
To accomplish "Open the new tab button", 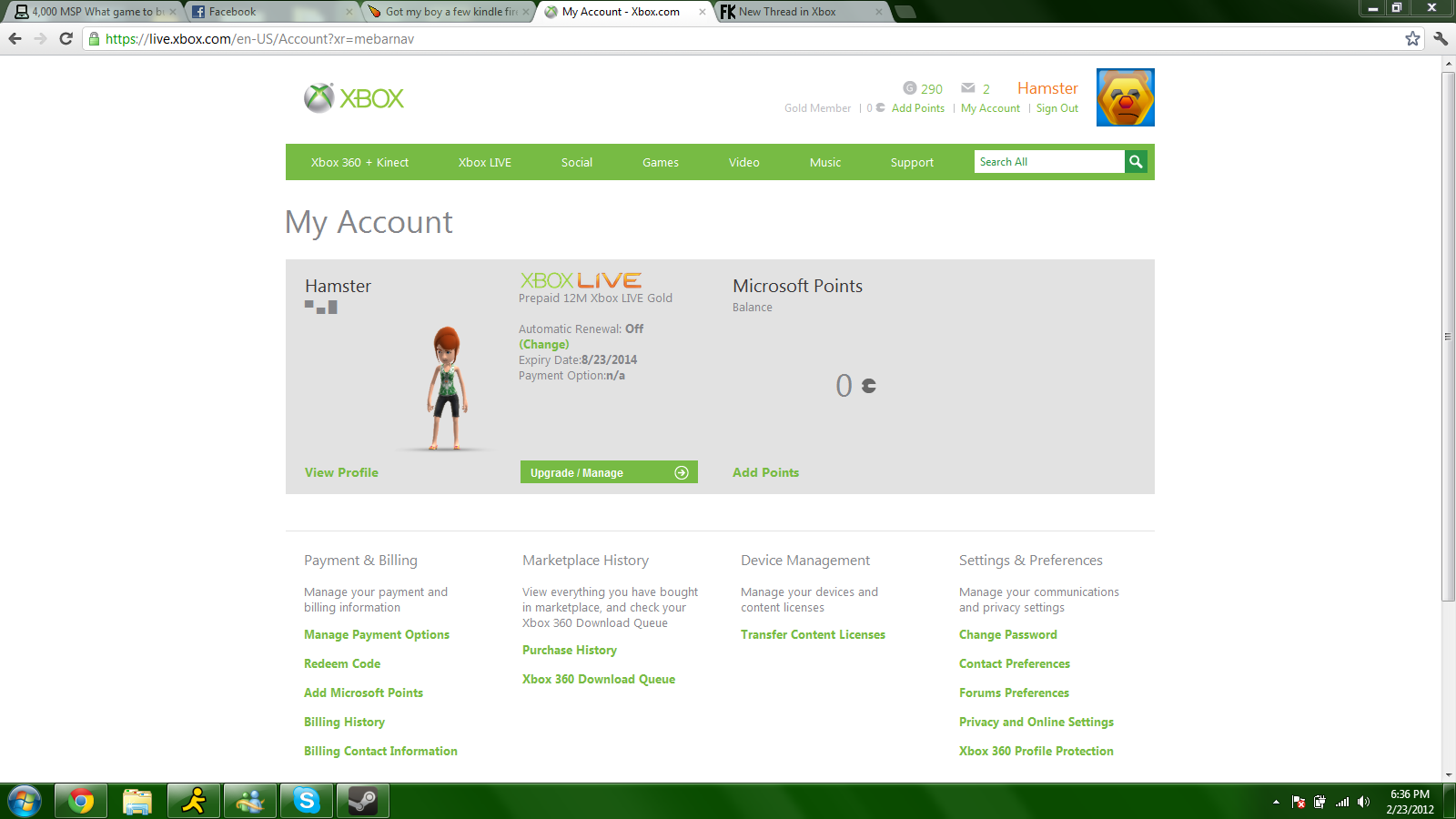I will 905,12.
